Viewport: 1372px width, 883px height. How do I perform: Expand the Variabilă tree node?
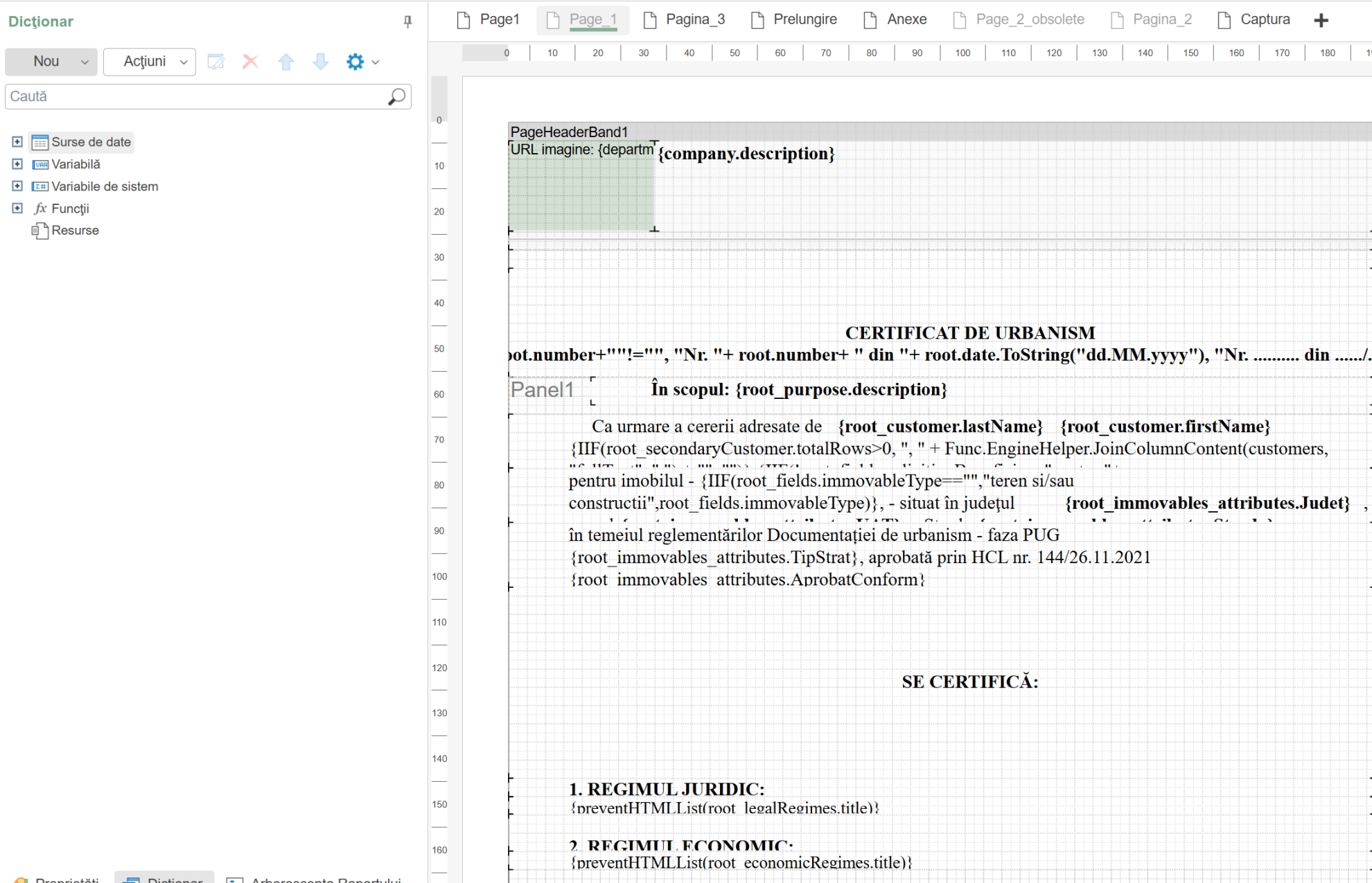point(17,164)
